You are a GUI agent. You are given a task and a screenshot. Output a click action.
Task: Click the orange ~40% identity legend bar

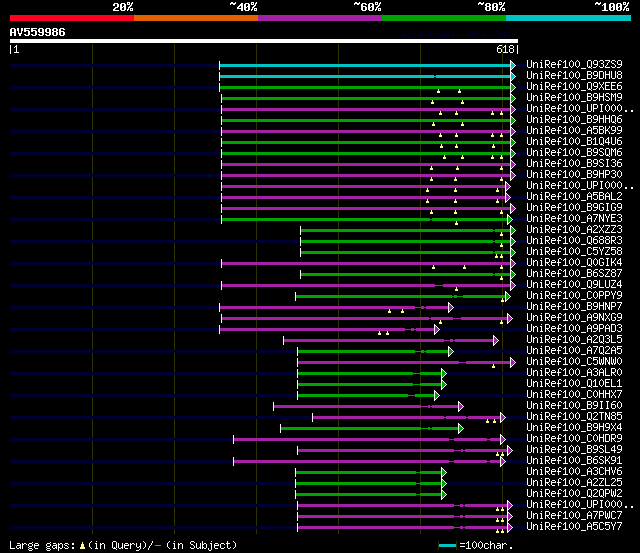click(196, 18)
